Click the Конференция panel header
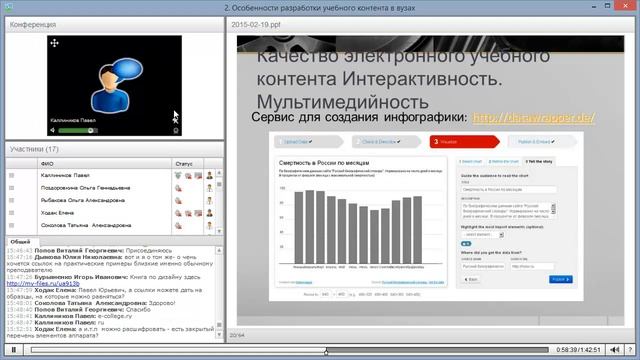Image resolution: width=640 pixels, height=360 pixels. pos(114,25)
